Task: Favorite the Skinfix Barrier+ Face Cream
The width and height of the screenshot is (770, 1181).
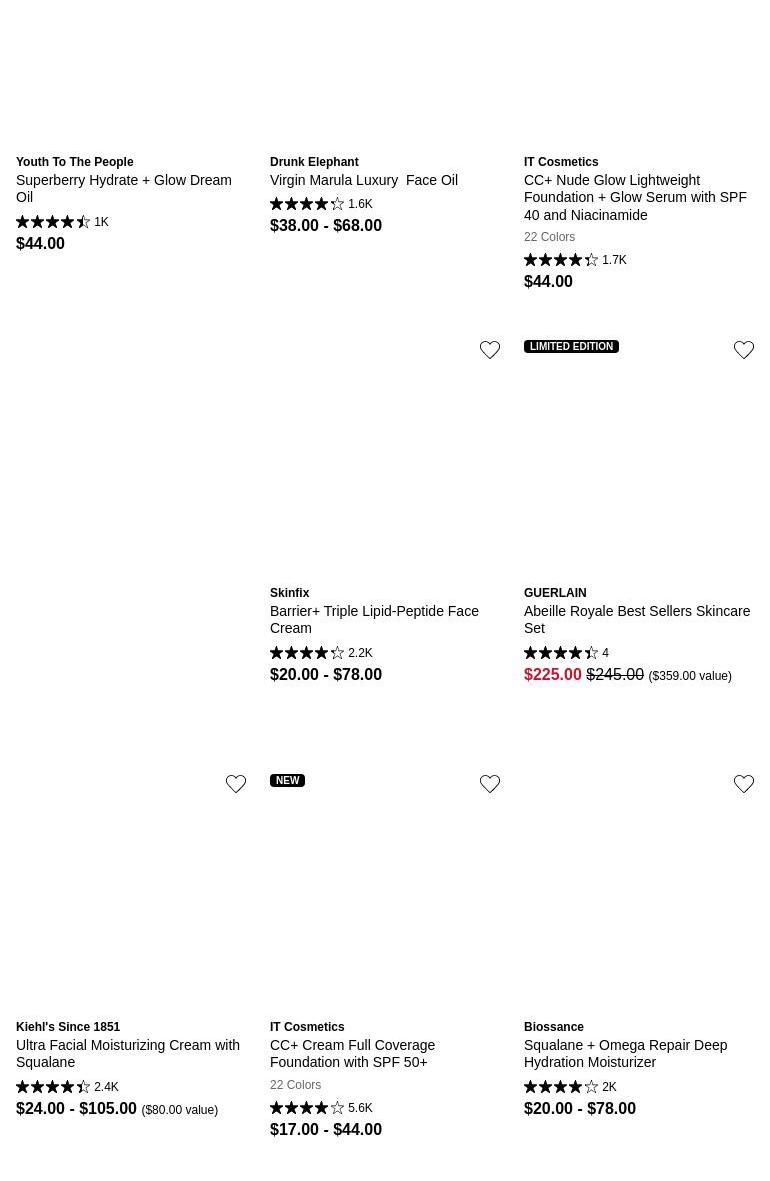Action: pyautogui.click(x=490, y=350)
